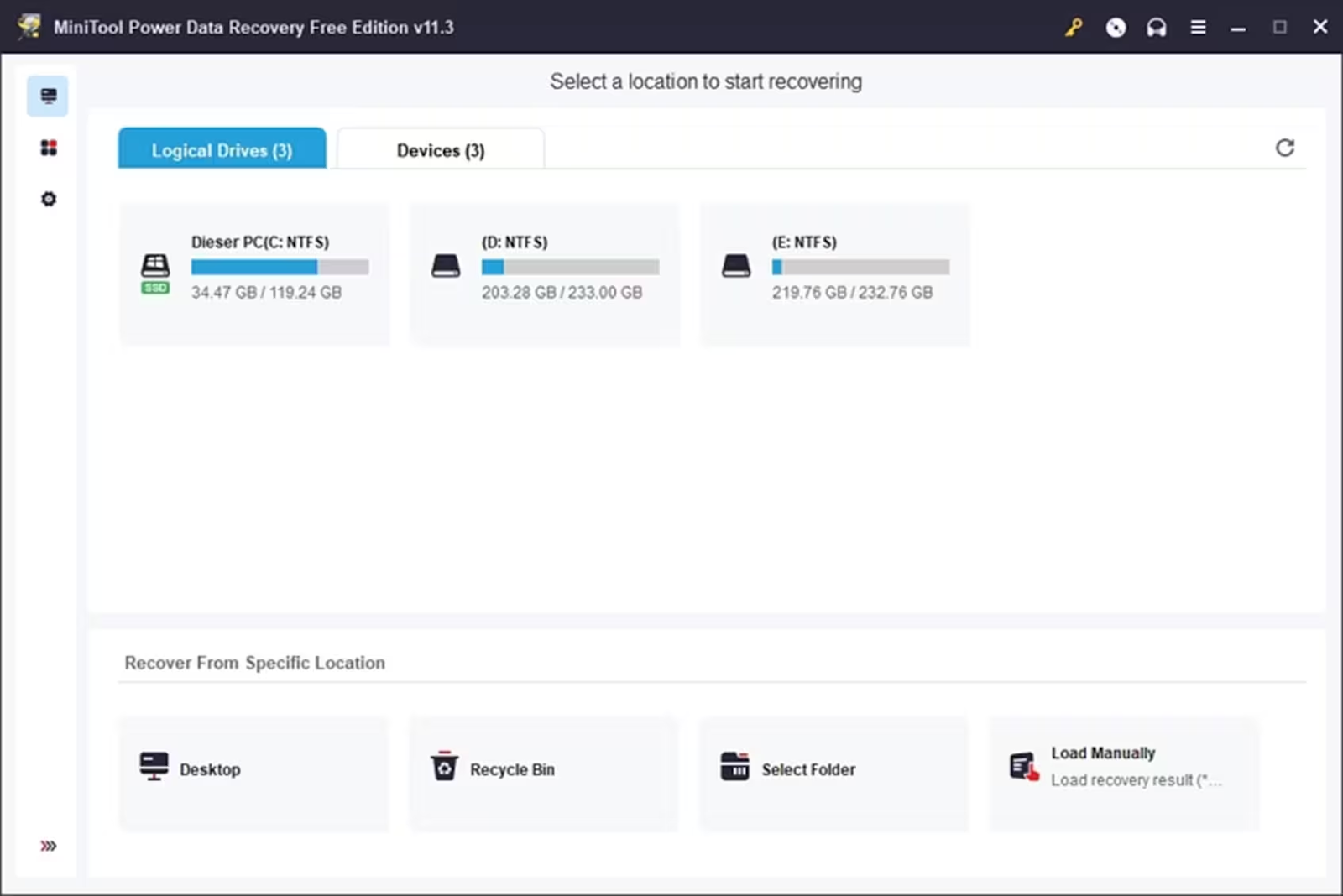Click the Recover From Specific Location heading

point(254,663)
